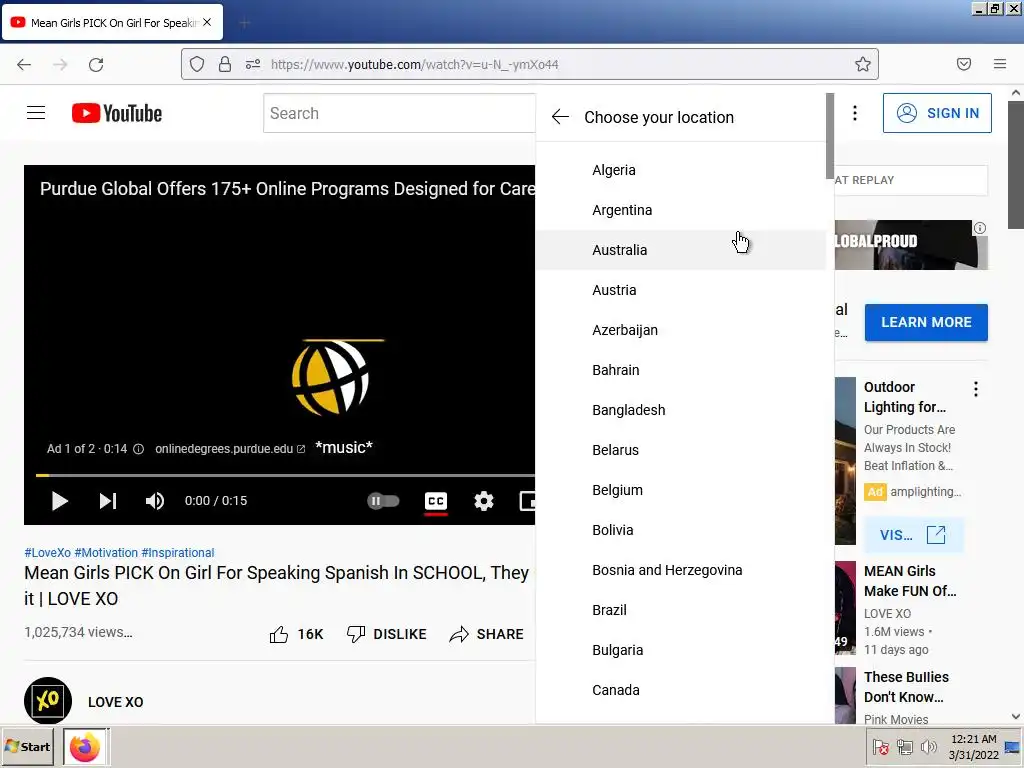Choose Belarus in location list
Image resolution: width=1024 pixels, height=768 pixels.
click(680, 450)
